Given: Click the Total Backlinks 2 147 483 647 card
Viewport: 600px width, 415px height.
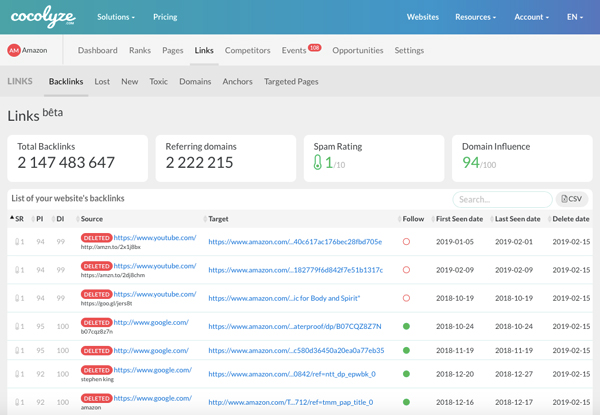Looking at the screenshot, I should coord(77,158).
